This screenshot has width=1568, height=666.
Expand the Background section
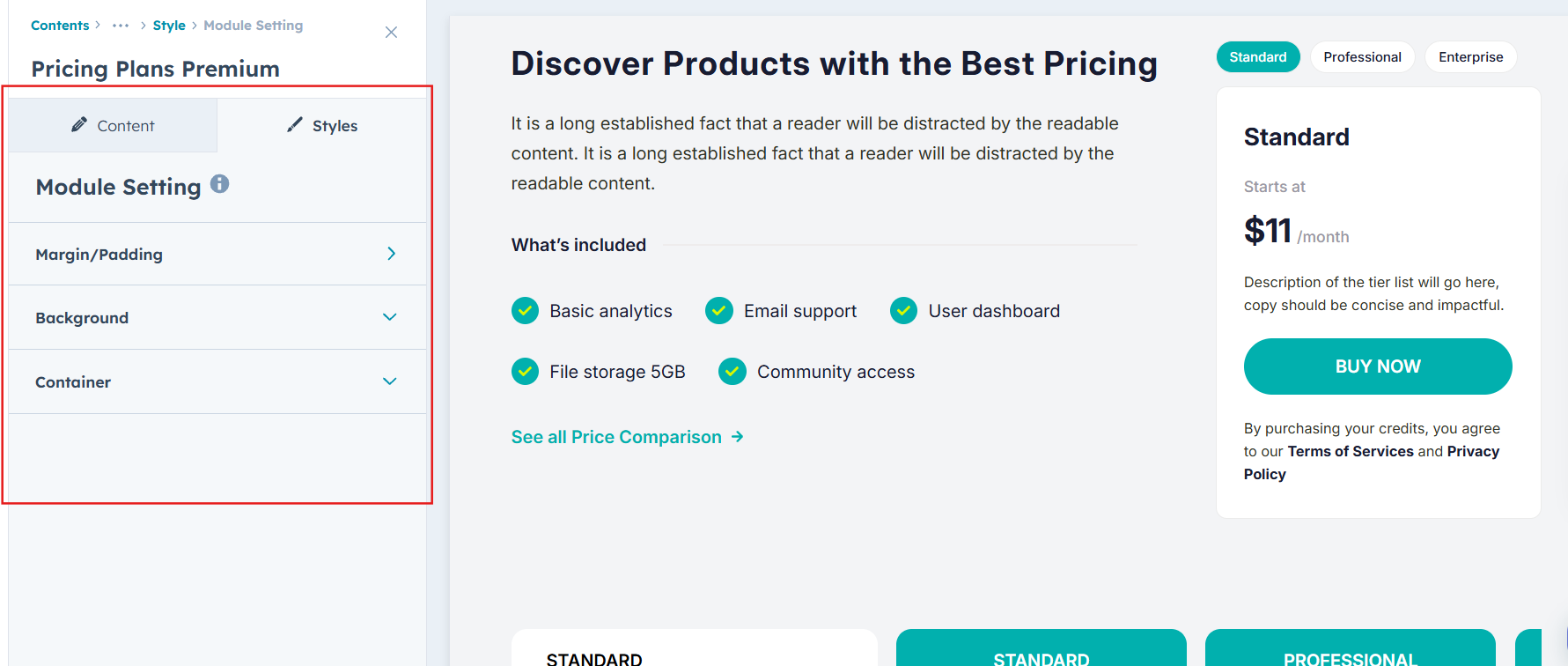pos(390,317)
